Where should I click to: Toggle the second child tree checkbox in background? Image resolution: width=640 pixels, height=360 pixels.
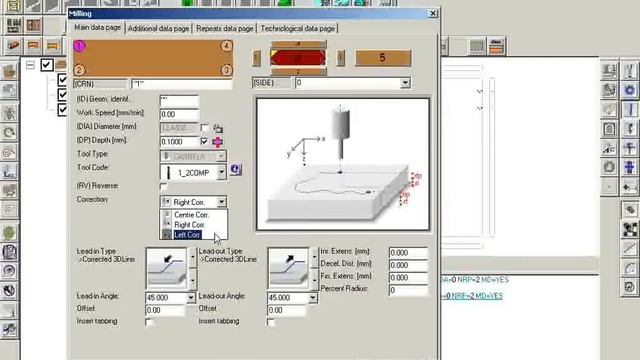[x=62, y=94]
